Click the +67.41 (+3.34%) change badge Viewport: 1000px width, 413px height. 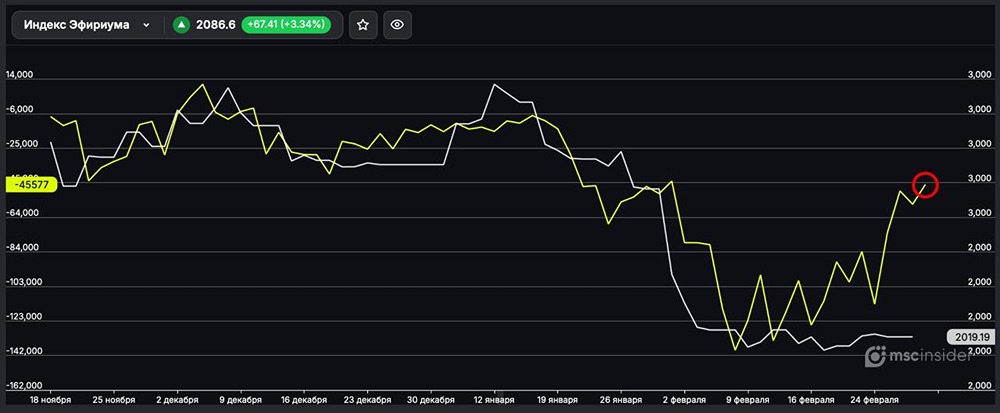[289, 25]
